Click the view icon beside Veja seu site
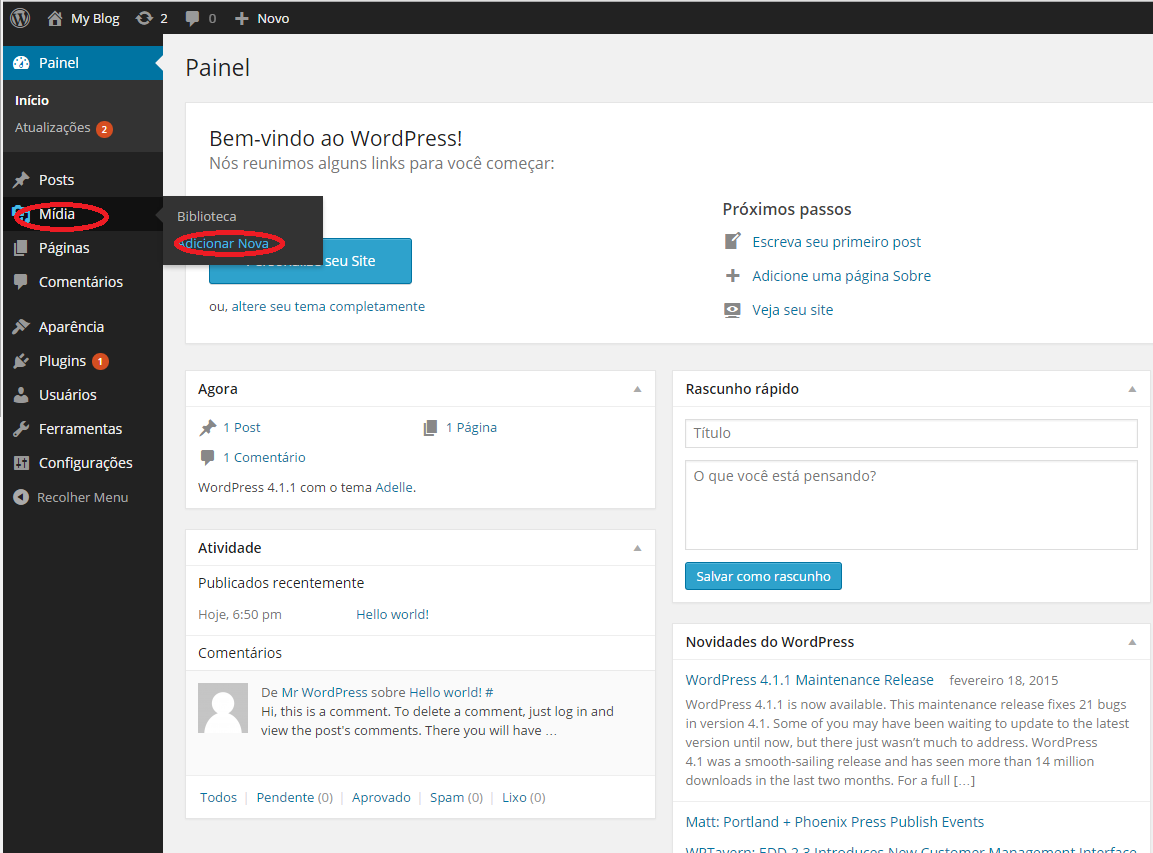The width and height of the screenshot is (1153, 853). [732, 310]
